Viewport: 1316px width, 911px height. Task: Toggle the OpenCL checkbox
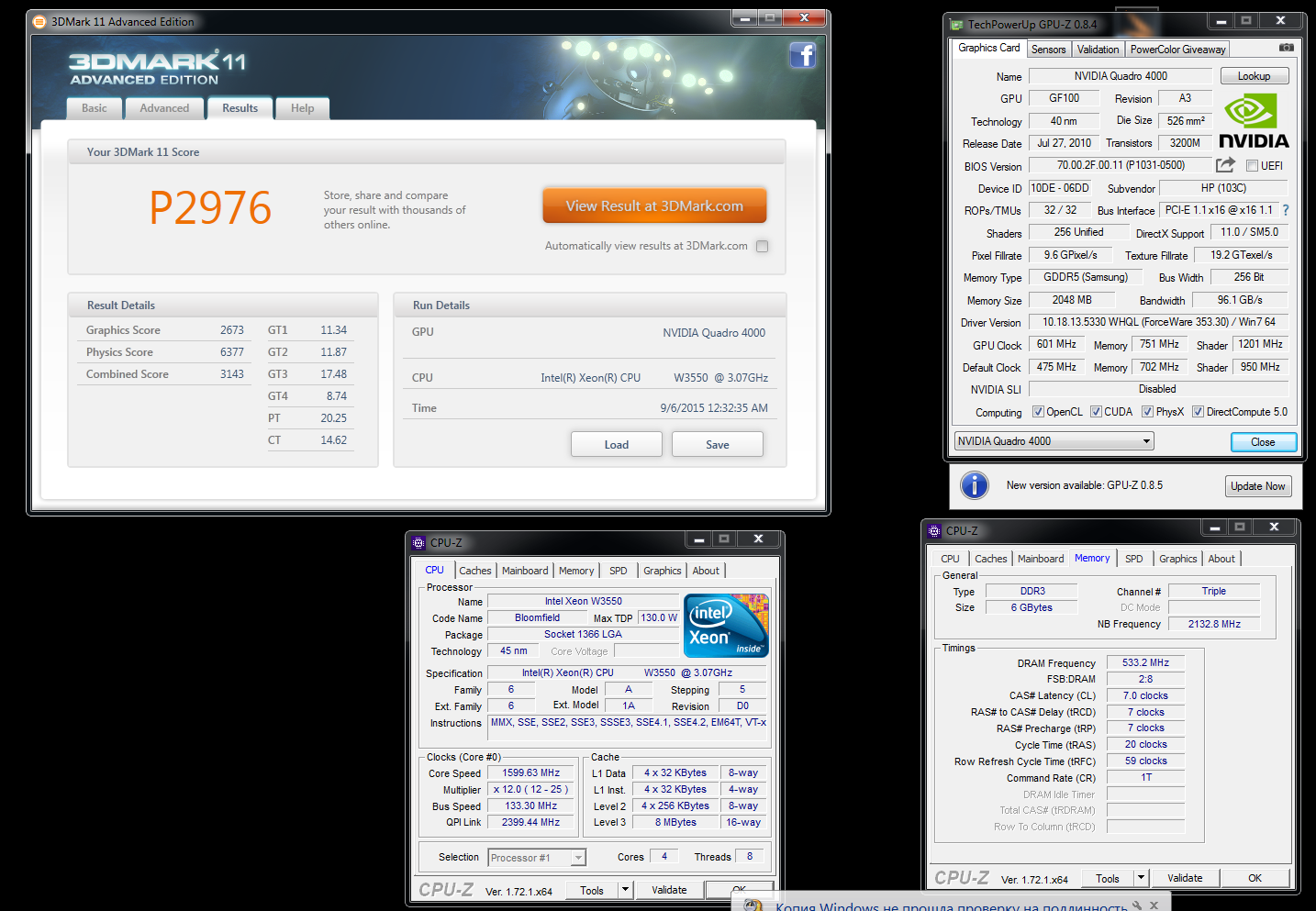click(1038, 412)
